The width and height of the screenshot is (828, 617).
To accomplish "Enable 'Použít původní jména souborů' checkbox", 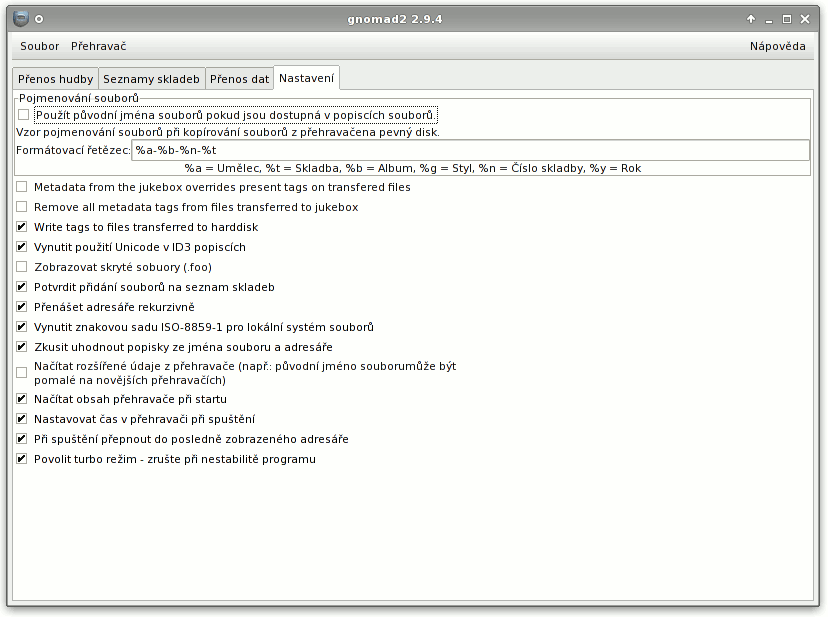I will click(x=23, y=115).
